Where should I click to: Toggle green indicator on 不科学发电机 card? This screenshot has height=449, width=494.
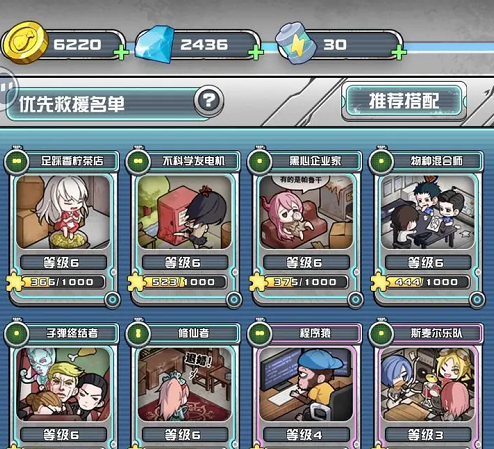(x=138, y=161)
